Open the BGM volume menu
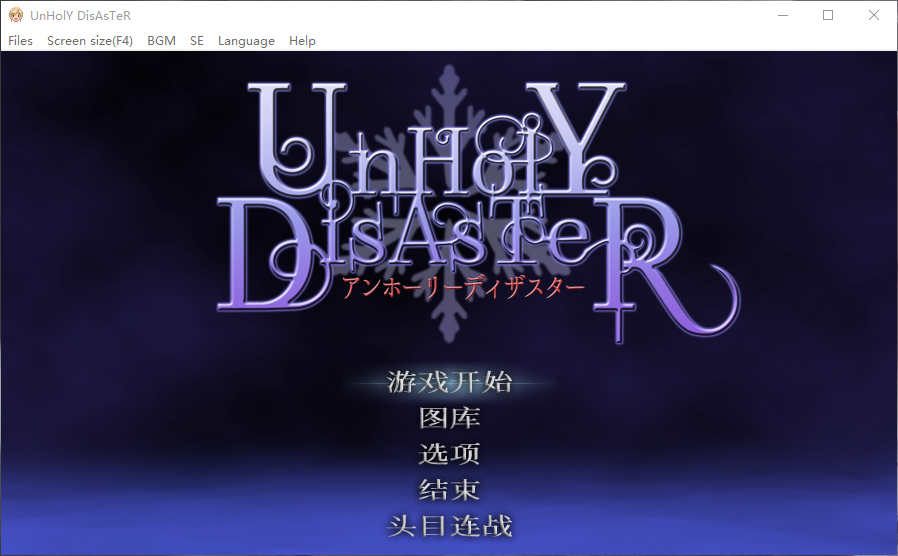This screenshot has width=898, height=556. point(161,41)
